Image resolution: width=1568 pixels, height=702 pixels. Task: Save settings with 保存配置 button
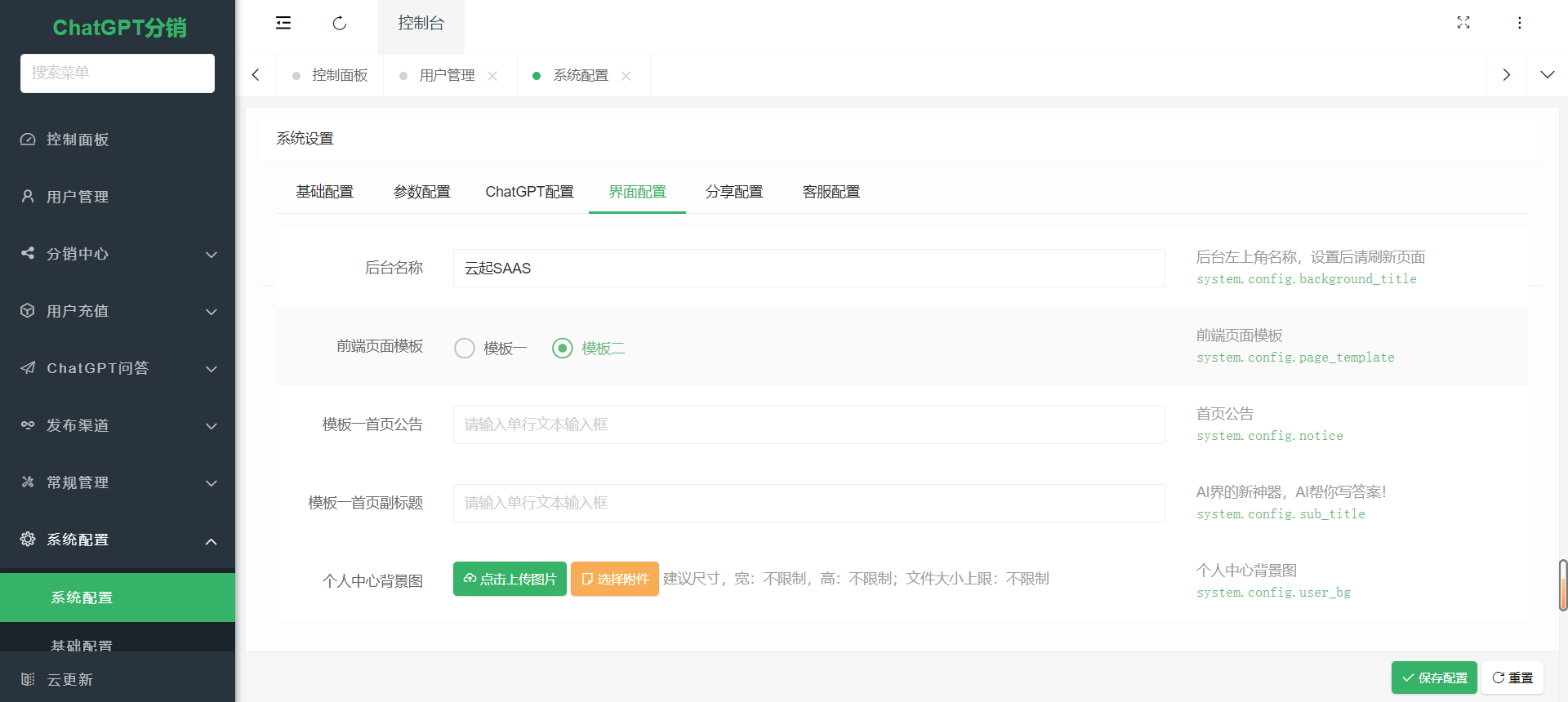[1434, 678]
